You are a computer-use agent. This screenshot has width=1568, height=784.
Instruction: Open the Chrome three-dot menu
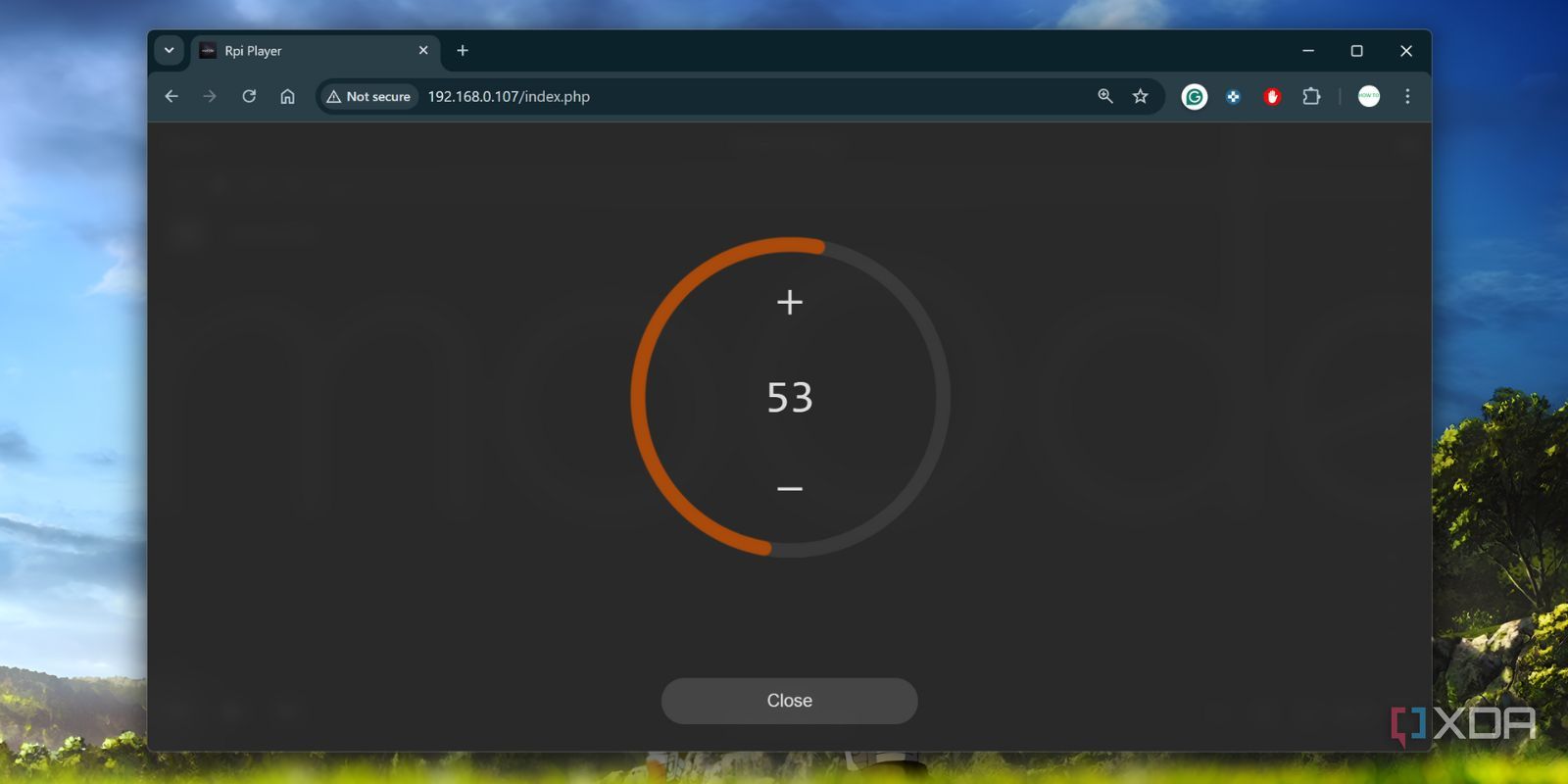(x=1407, y=96)
